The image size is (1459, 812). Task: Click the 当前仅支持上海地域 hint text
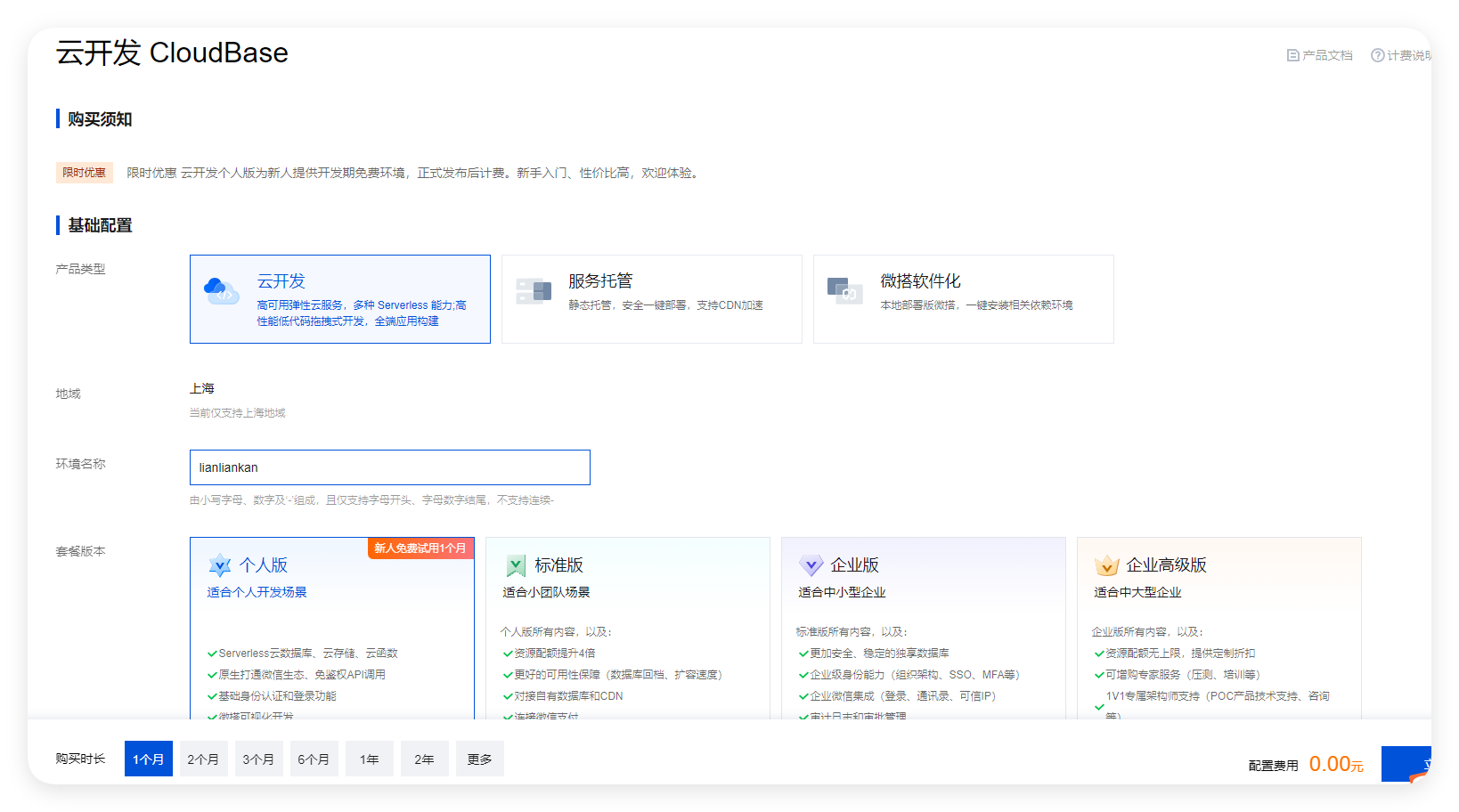coord(238,413)
